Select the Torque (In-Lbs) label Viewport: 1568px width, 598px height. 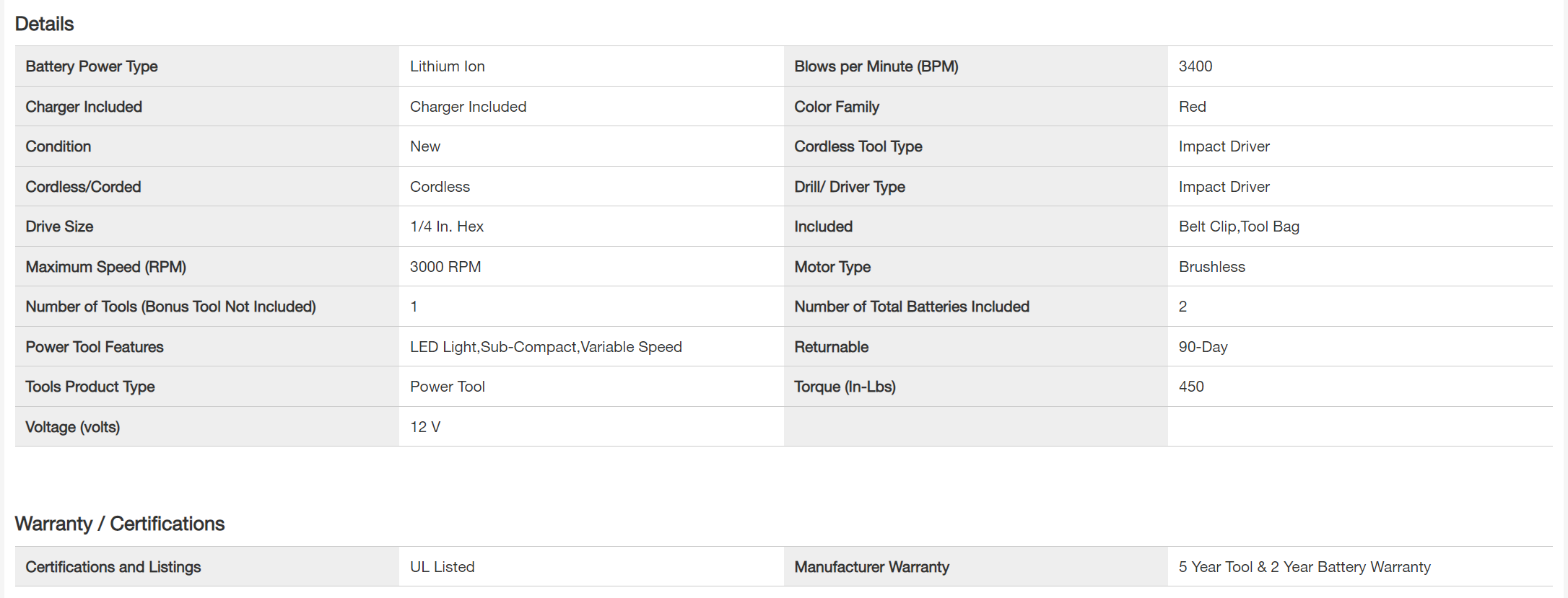[x=845, y=387]
